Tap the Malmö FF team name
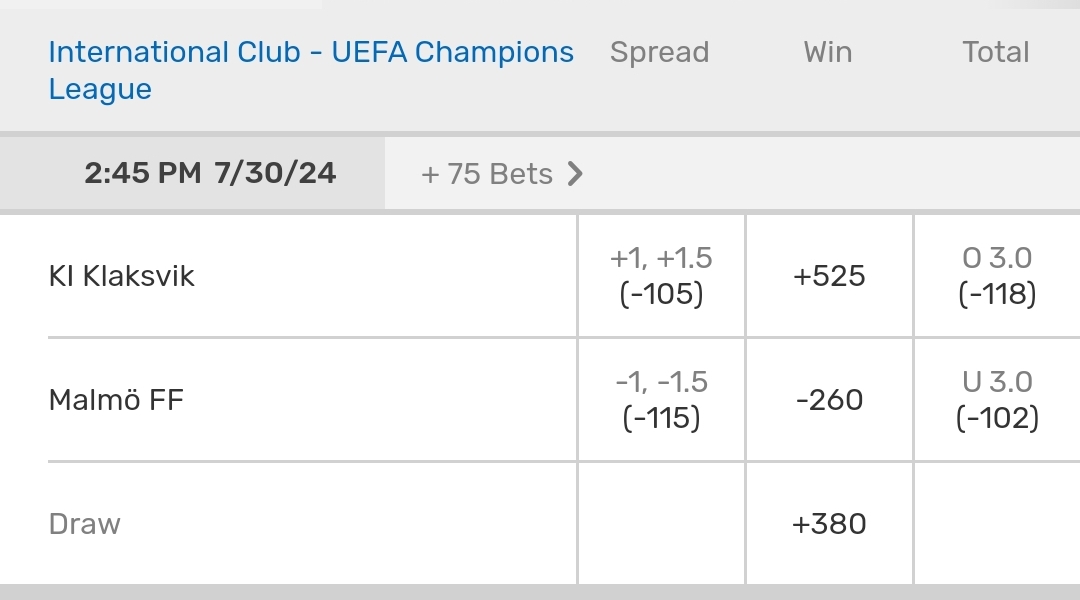Image resolution: width=1080 pixels, height=600 pixels. (116, 400)
